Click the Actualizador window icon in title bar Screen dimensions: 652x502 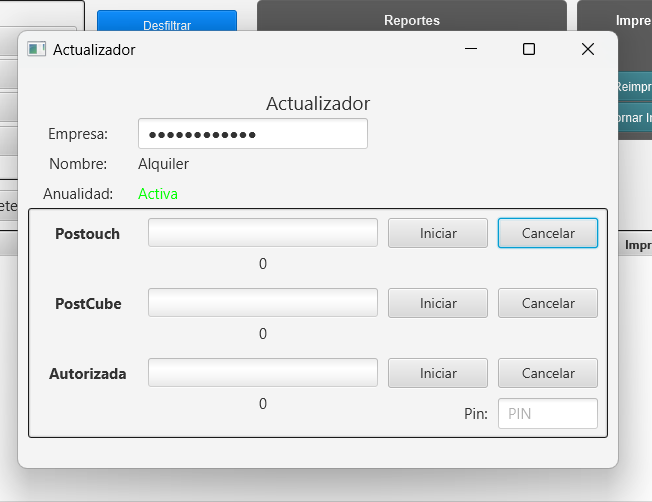[37, 49]
